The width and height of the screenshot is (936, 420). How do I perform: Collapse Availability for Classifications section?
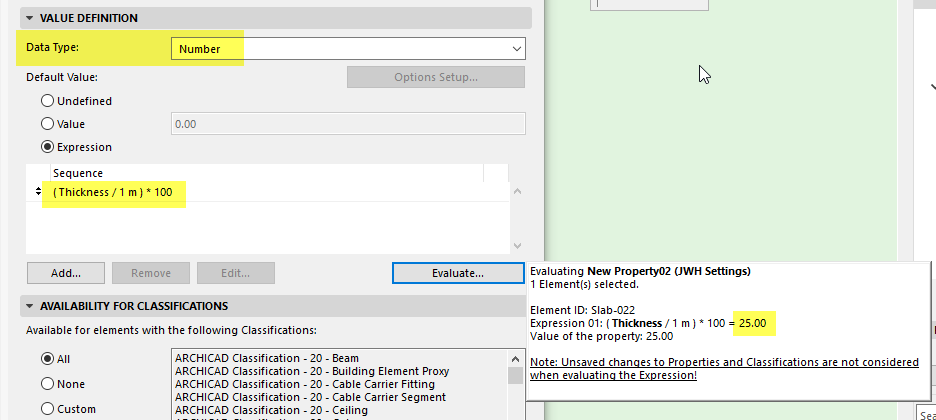point(30,306)
